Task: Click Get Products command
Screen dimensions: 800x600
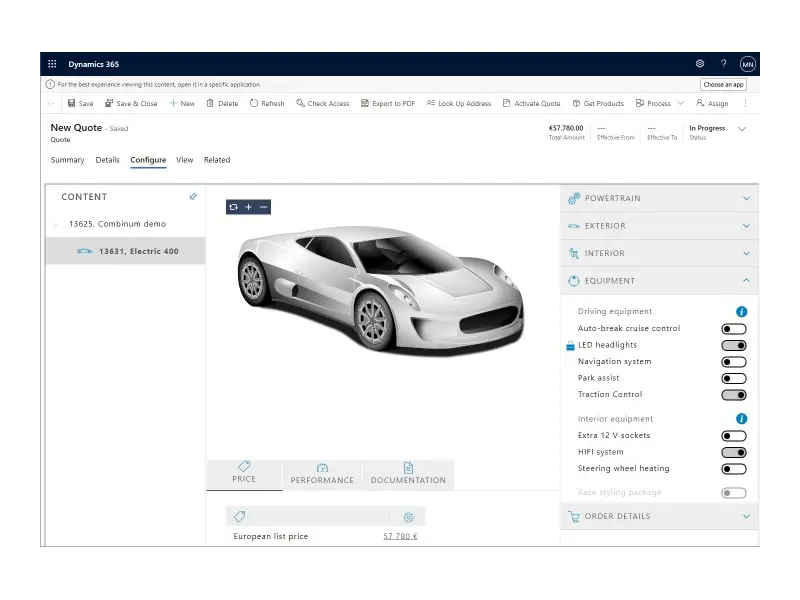Action: click(x=598, y=103)
